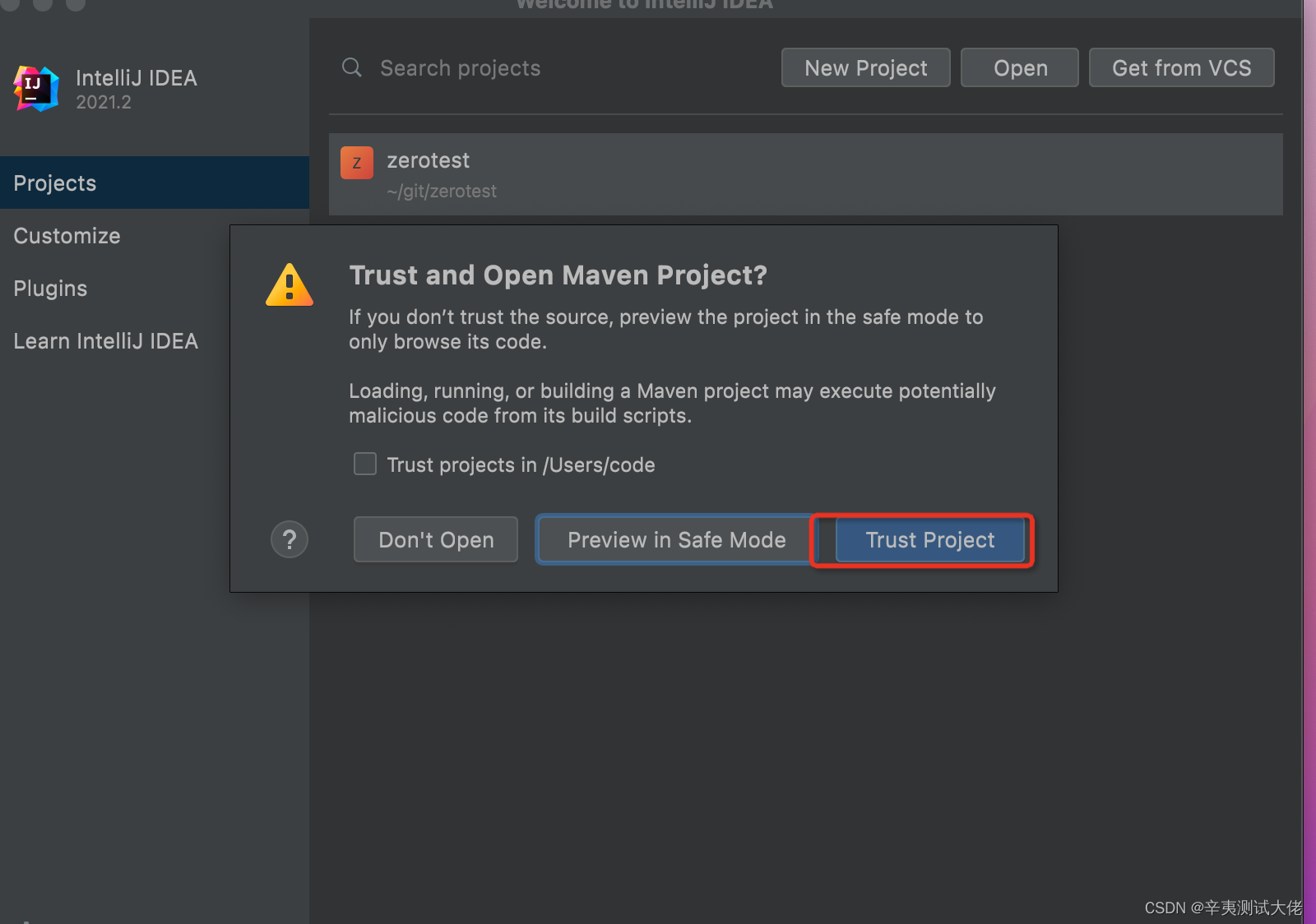1316x924 pixels.
Task: Click the Open button
Action: coord(1020,67)
